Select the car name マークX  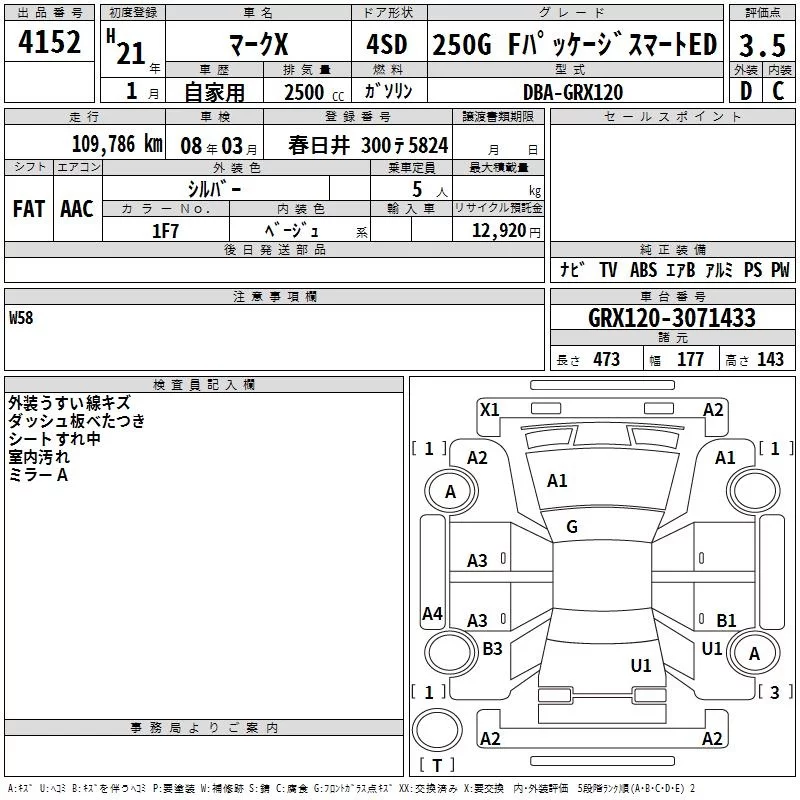point(259,44)
